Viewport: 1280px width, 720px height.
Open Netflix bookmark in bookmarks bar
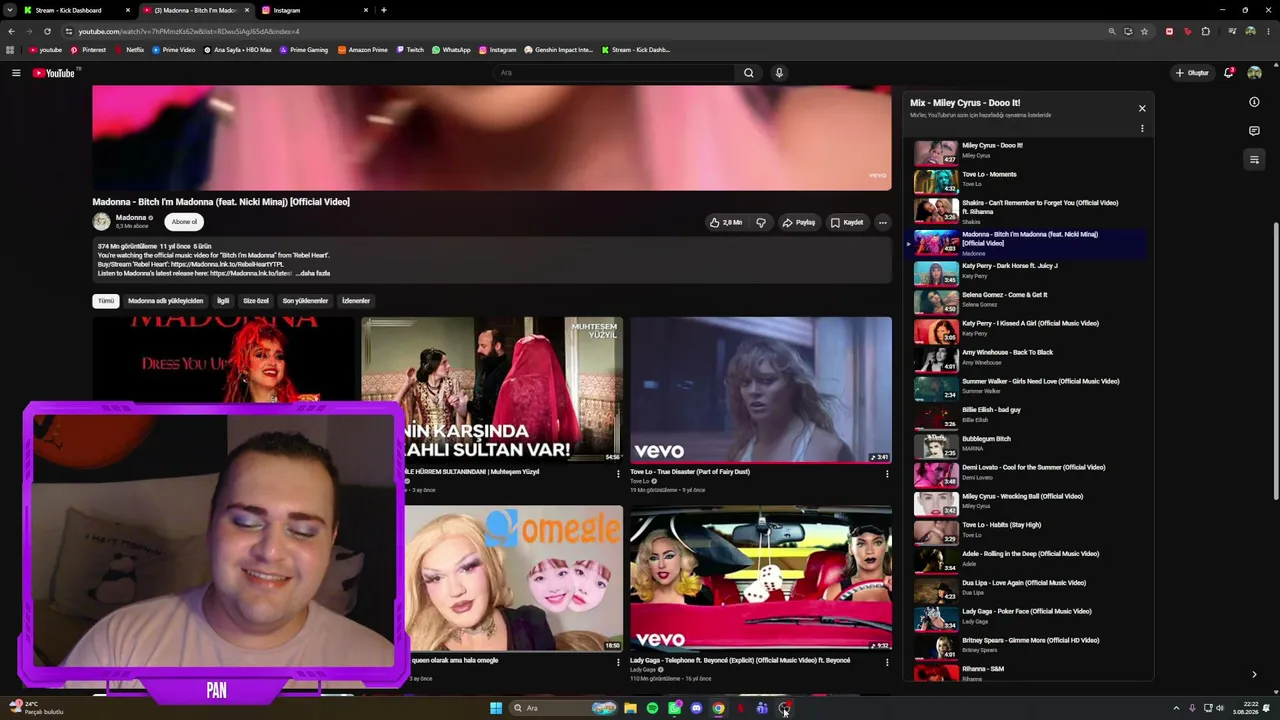pos(130,50)
